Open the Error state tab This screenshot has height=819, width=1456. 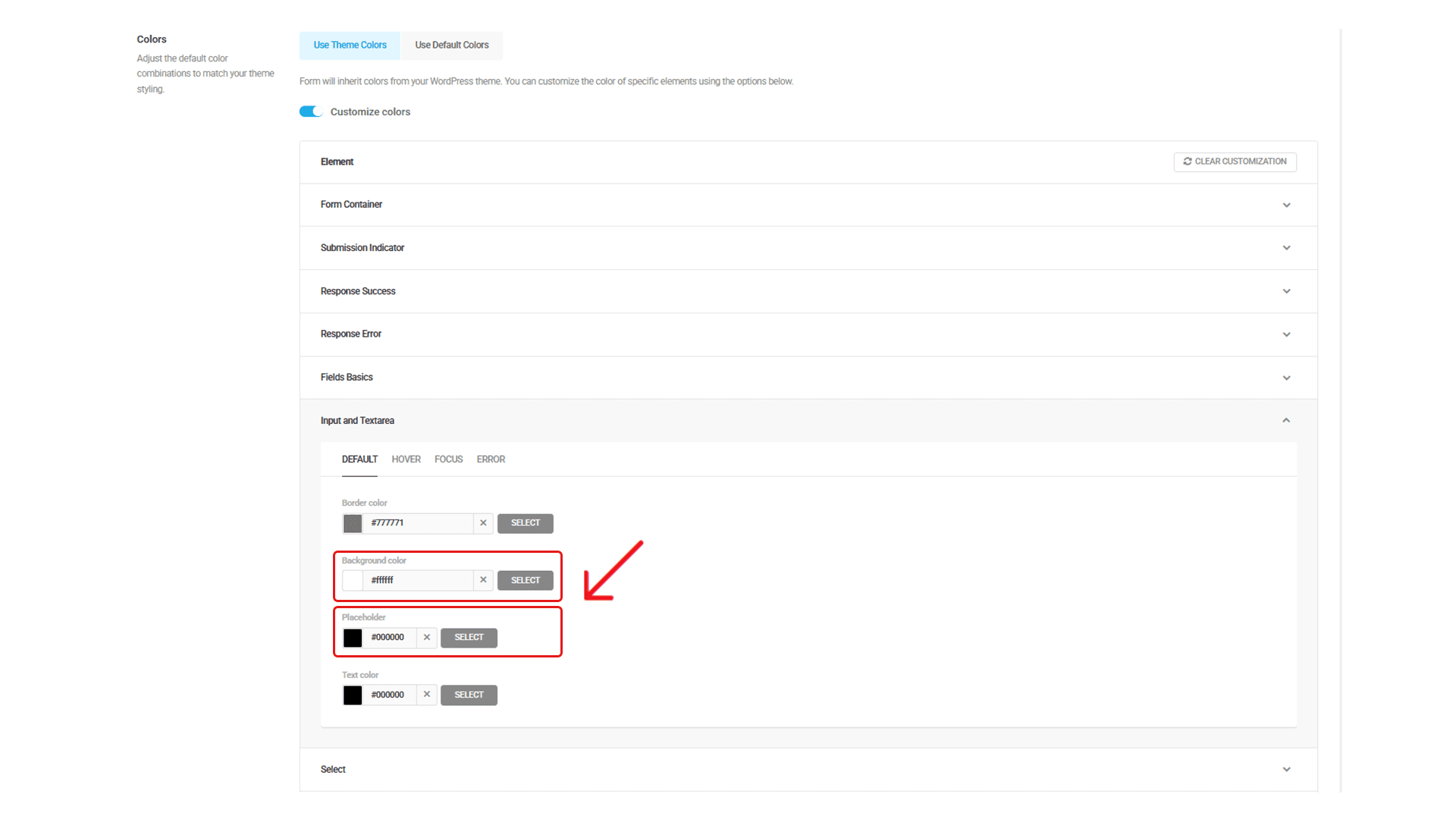pos(491,460)
